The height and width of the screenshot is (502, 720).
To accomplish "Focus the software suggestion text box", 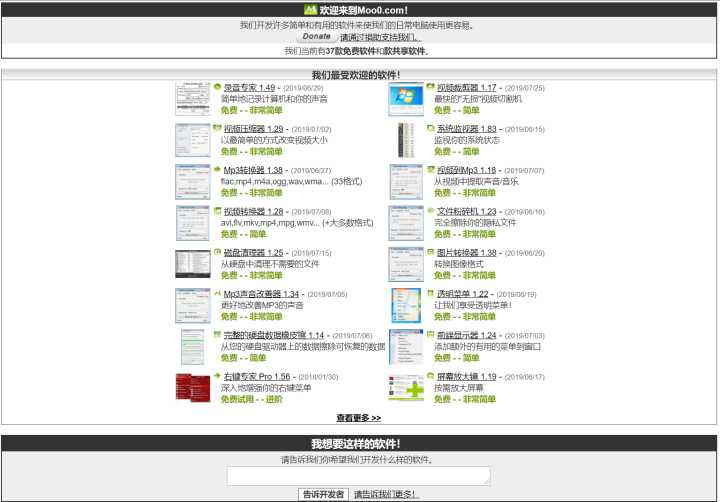I will (x=359, y=476).
